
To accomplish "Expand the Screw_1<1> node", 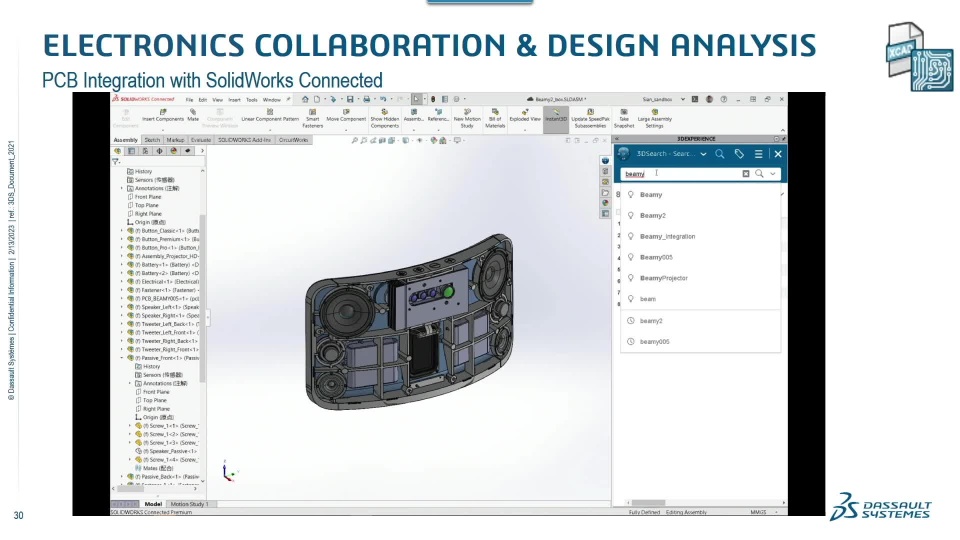I will (x=130, y=426).
